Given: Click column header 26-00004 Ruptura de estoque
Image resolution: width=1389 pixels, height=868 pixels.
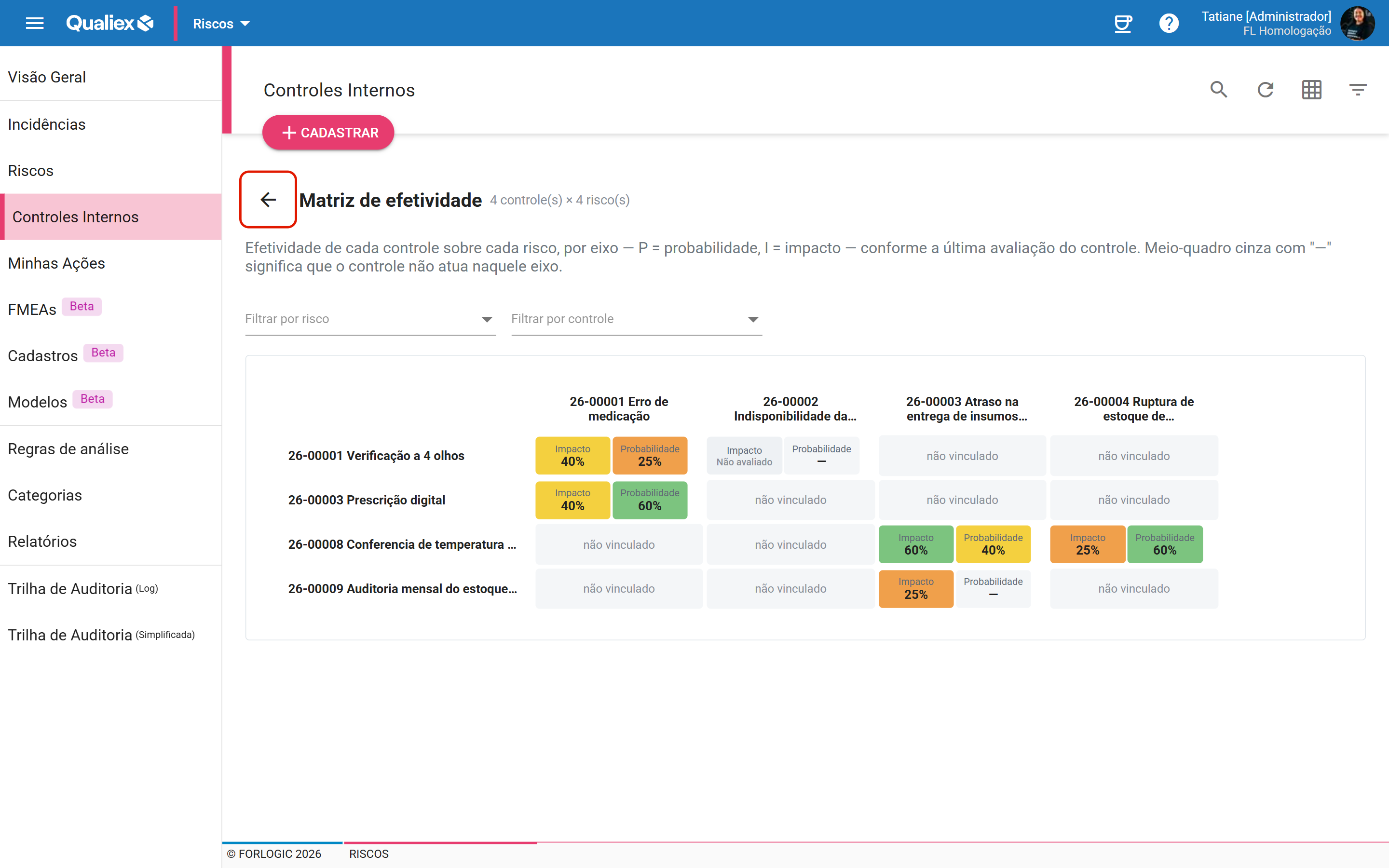Looking at the screenshot, I should click(x=1133, y=409).
